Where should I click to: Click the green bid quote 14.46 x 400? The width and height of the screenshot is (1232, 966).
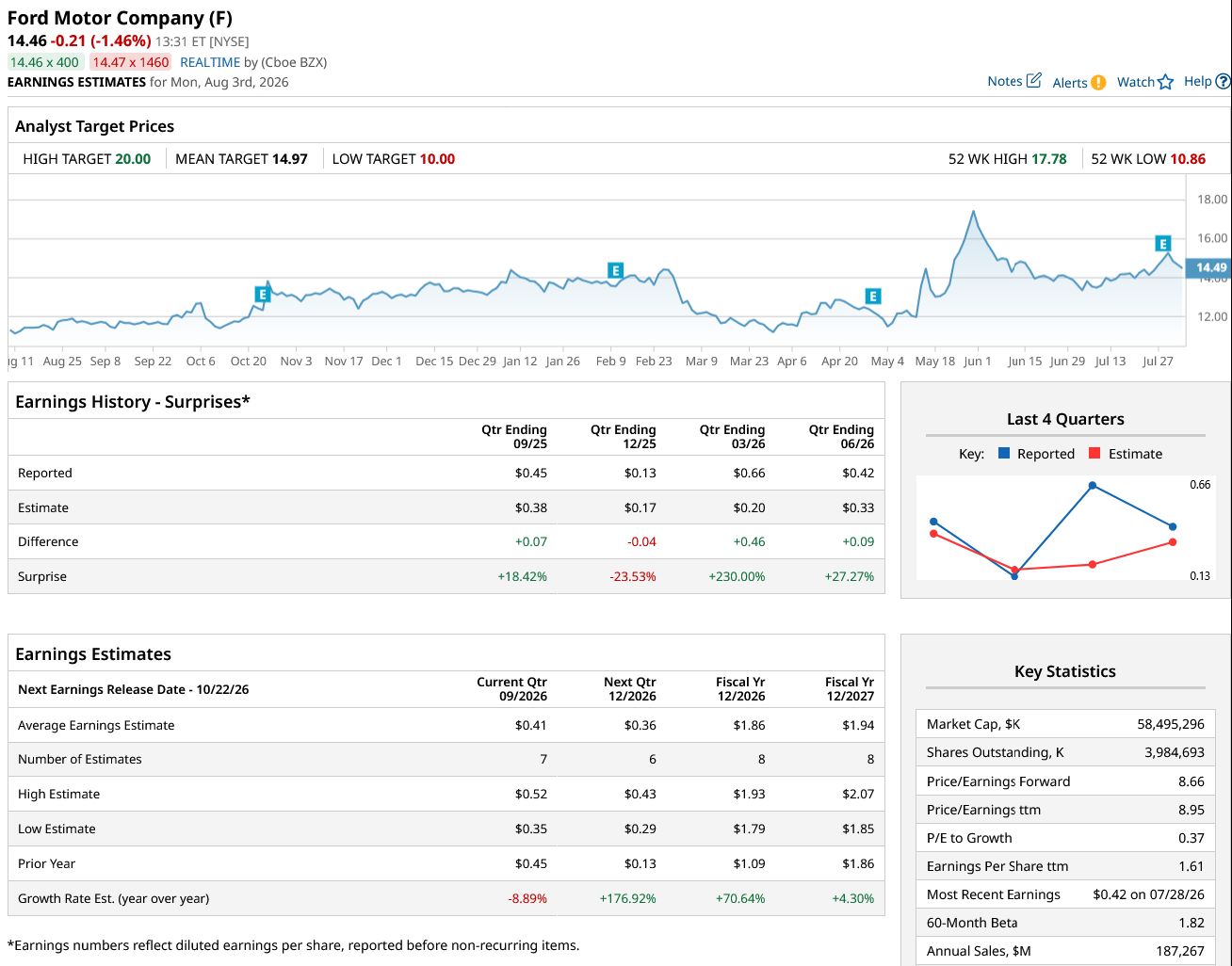click(45, 62)
